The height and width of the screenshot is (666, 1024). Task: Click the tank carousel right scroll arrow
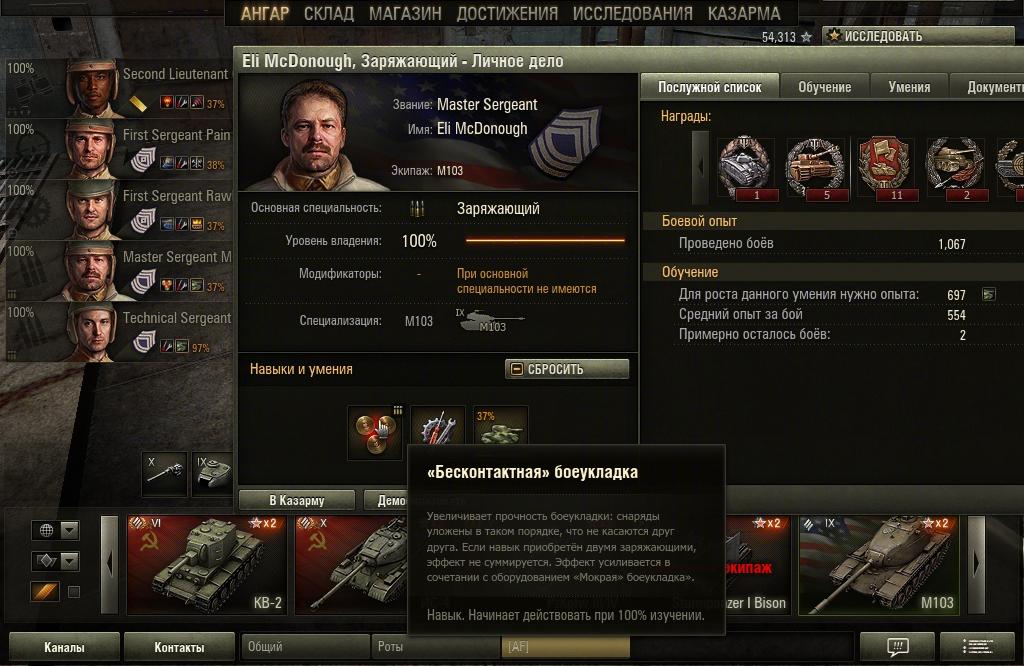pyautogui.click(x=976, y=565)
